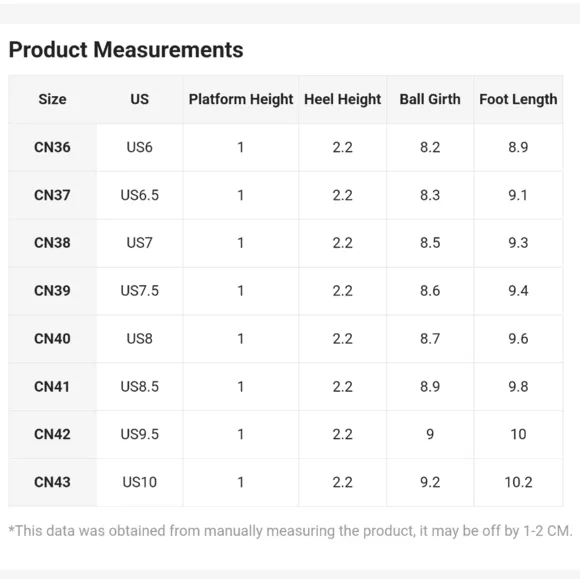Select the CN38 size row label
Viewport: 580px width, 579px height.
tap(52, 243)
